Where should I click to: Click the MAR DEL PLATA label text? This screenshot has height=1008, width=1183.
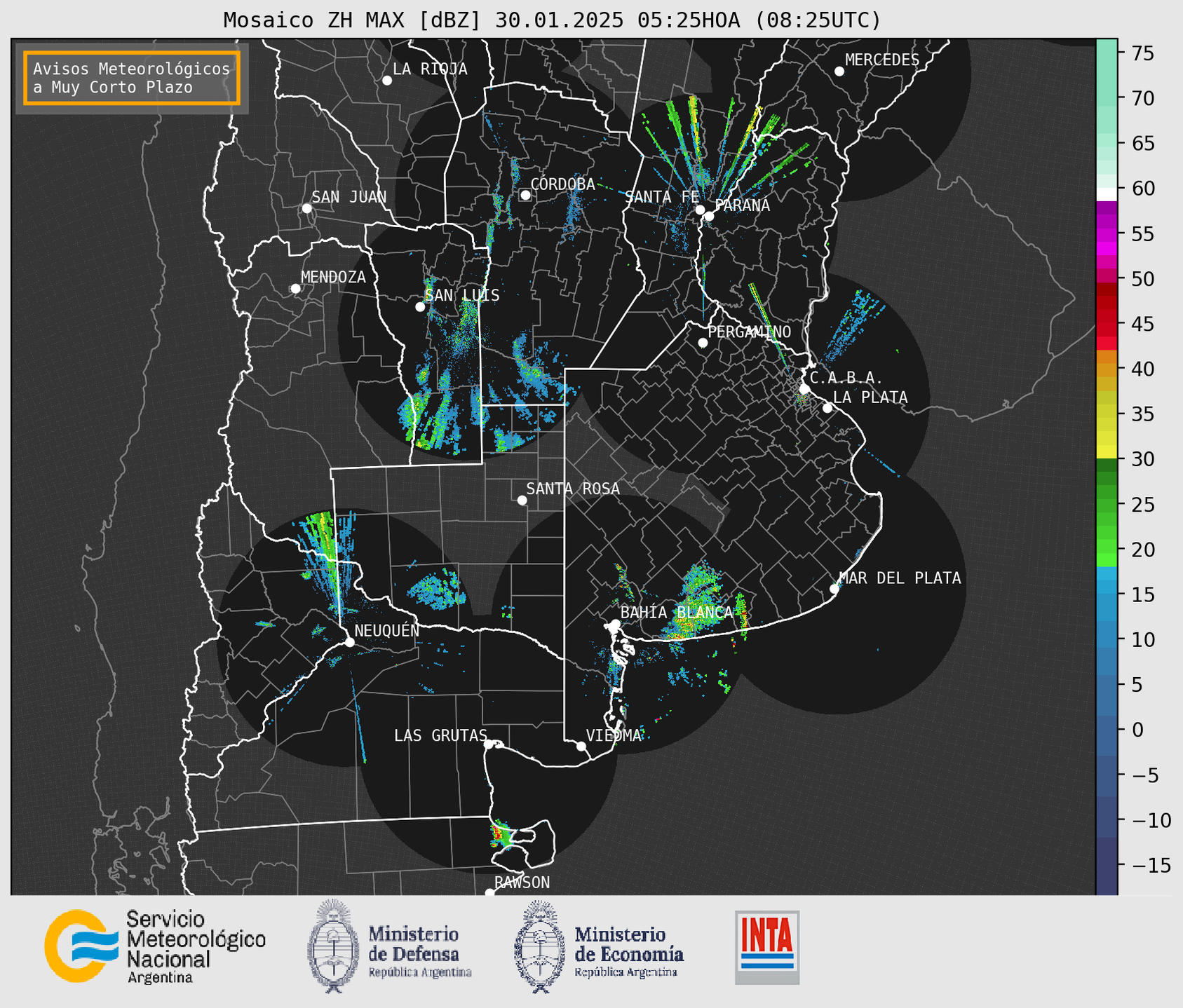click(900, 578)
